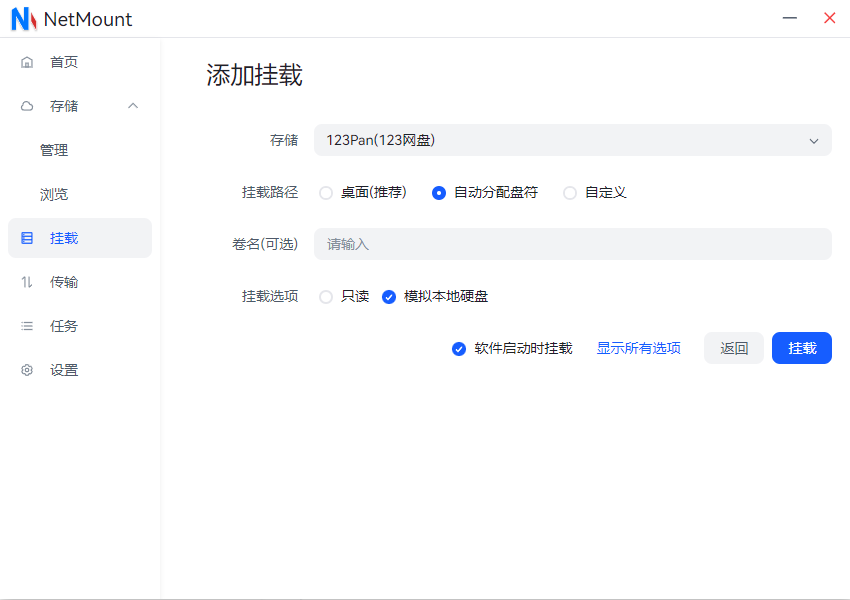
Task: Click the settings gear icon beside 设置
Action: pos(27,370)
